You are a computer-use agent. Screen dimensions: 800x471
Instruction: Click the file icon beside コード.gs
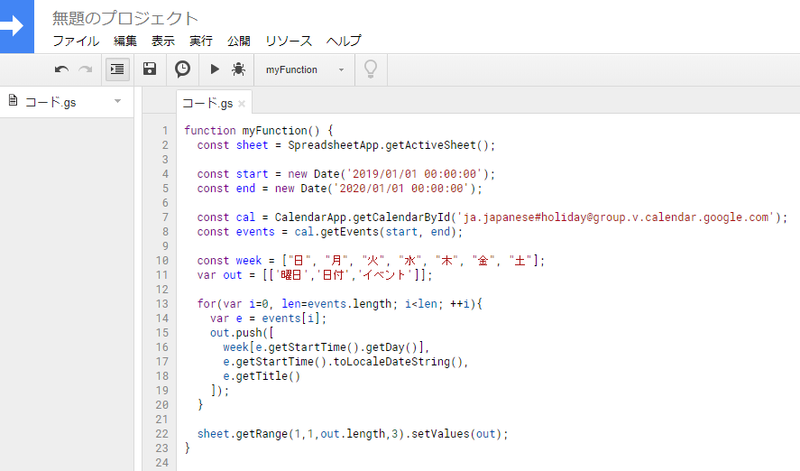click(x=13, y=101)
